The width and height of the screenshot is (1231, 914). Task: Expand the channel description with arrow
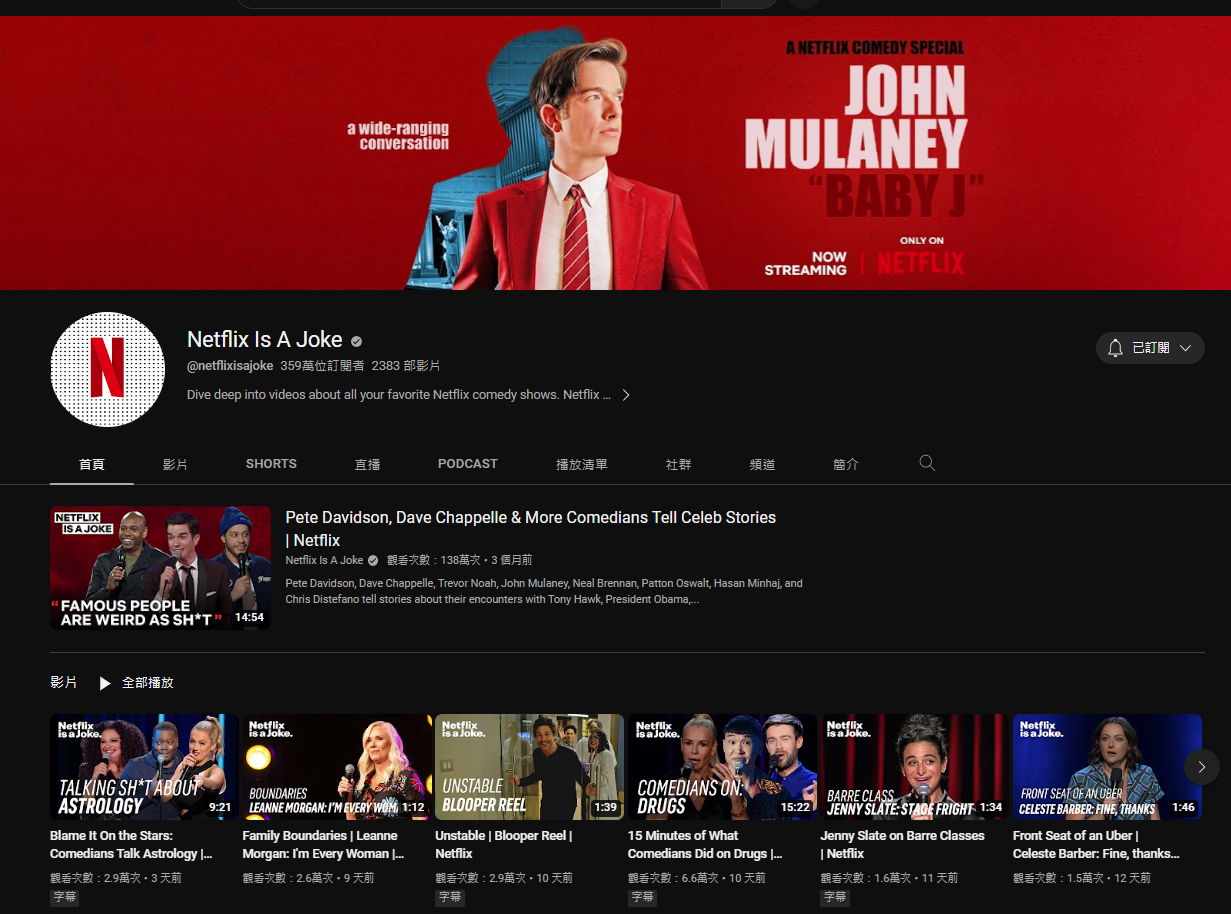[x=626, y=395]
